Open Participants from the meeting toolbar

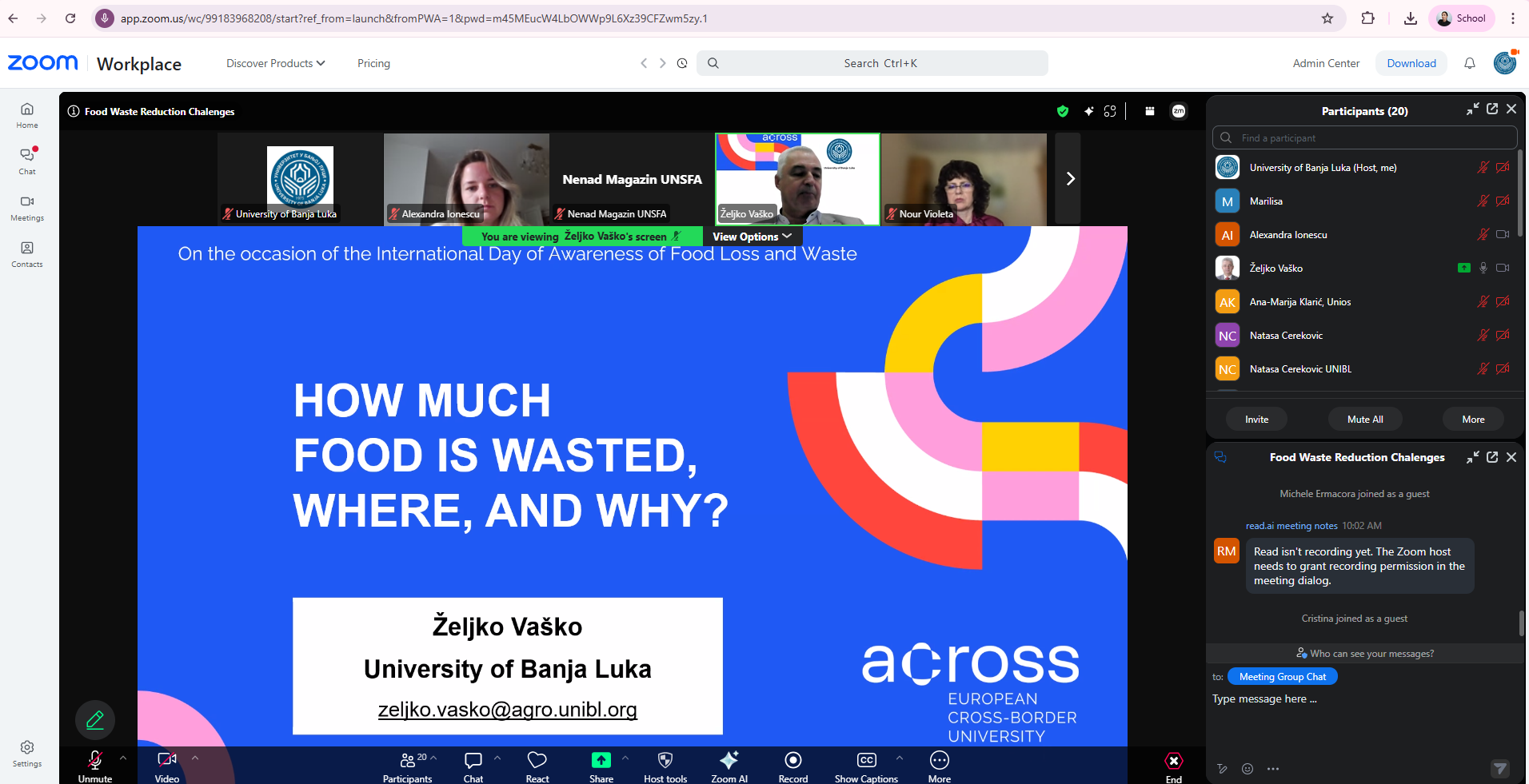pos(407,766)
